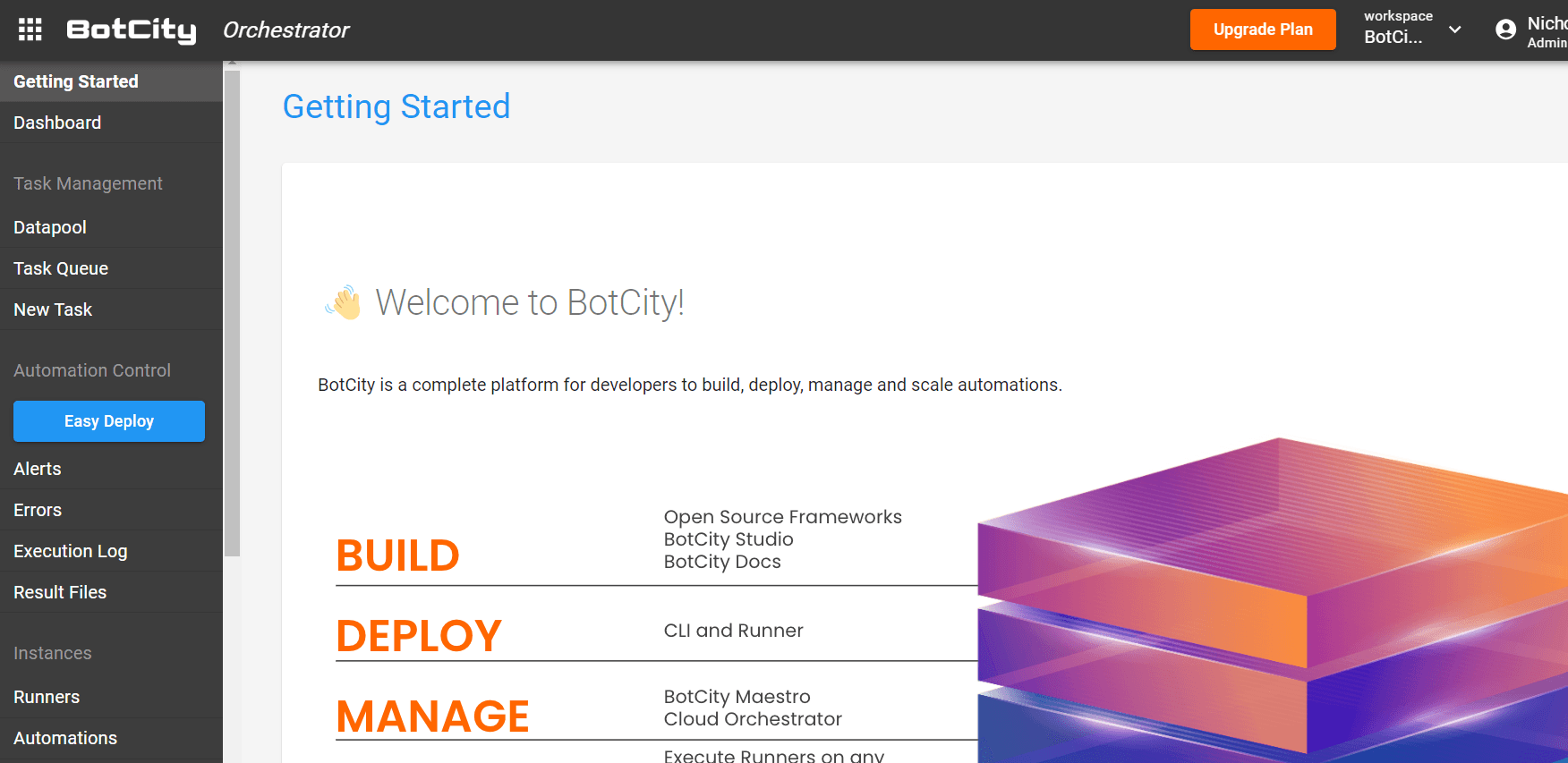The image size is (1568, 763).
Task: Click the Instances section label
Action: coord(53,653)
